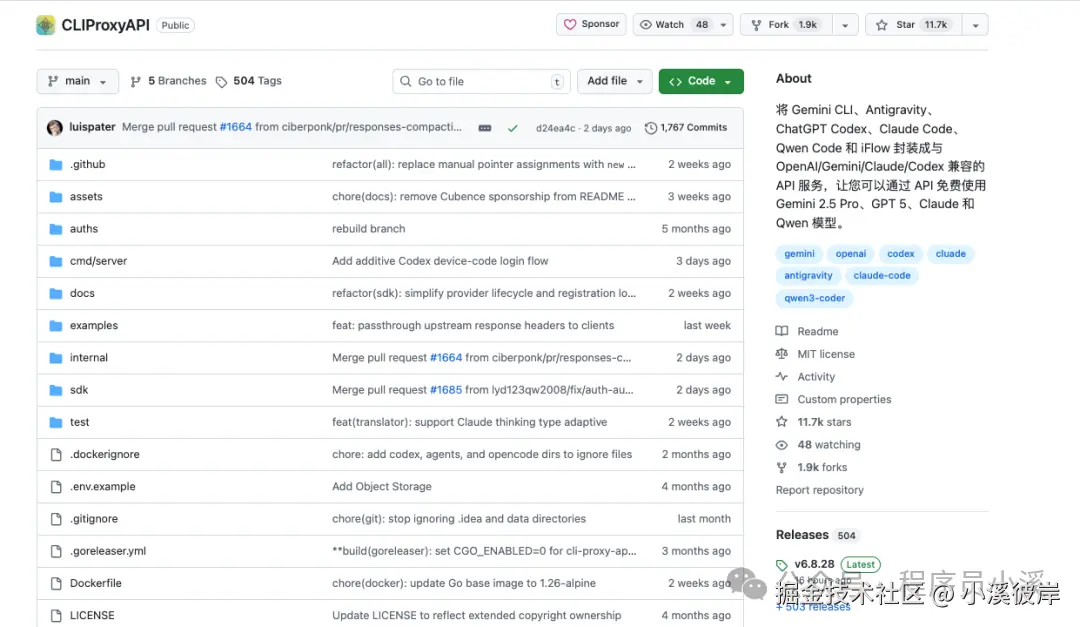Open the v6.8.28 Latest release
The height and width of the screenshot is (627, 1080).
point(837,564)
